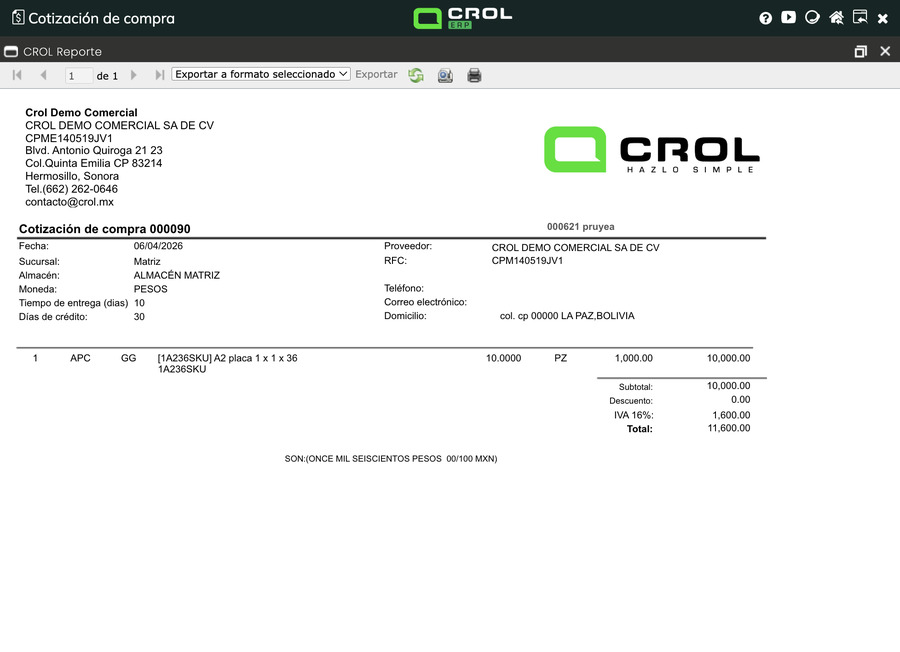The width and height of the screenshot is (900, 652).
Task: Go to previous report page
Action: point(43,75)
